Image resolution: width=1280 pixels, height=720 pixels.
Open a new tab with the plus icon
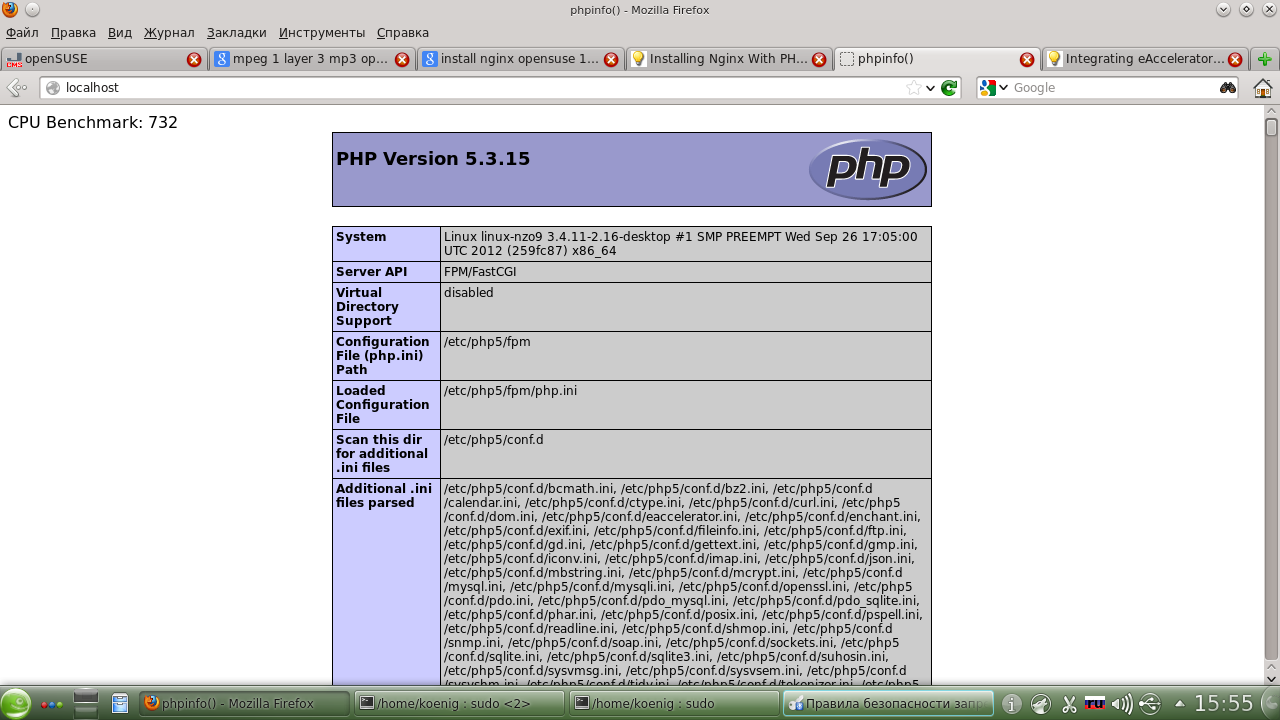1264,59
